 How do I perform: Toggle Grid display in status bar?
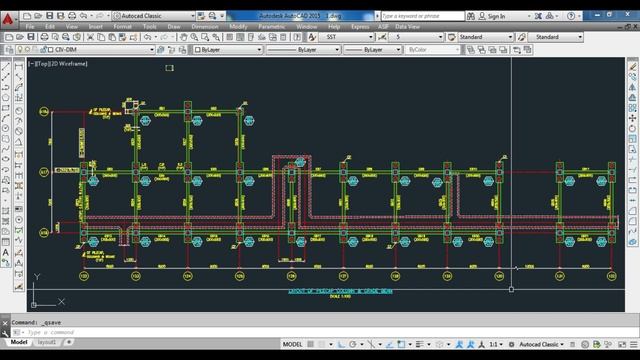(x=311, y=344)
